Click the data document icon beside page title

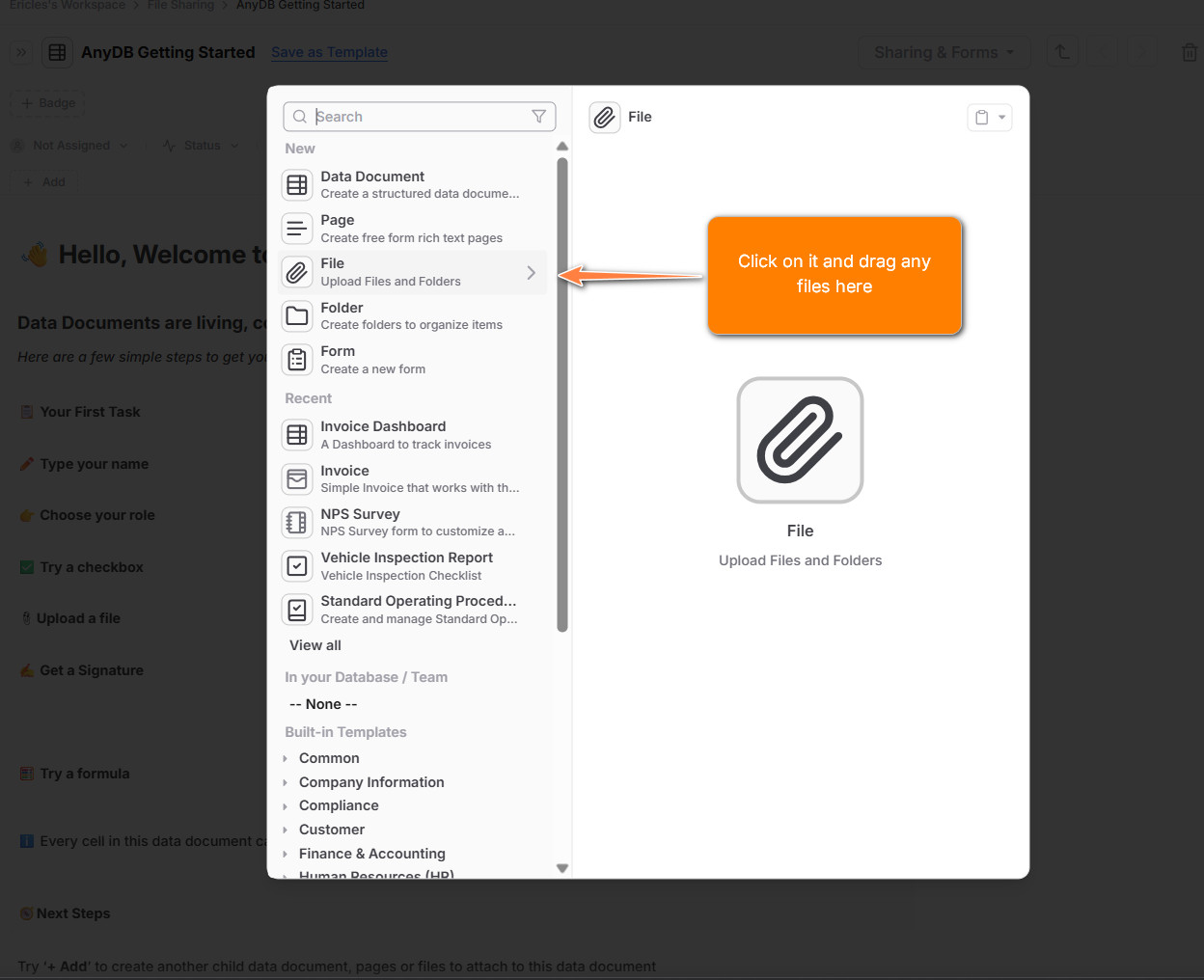(x=58, y=53)
